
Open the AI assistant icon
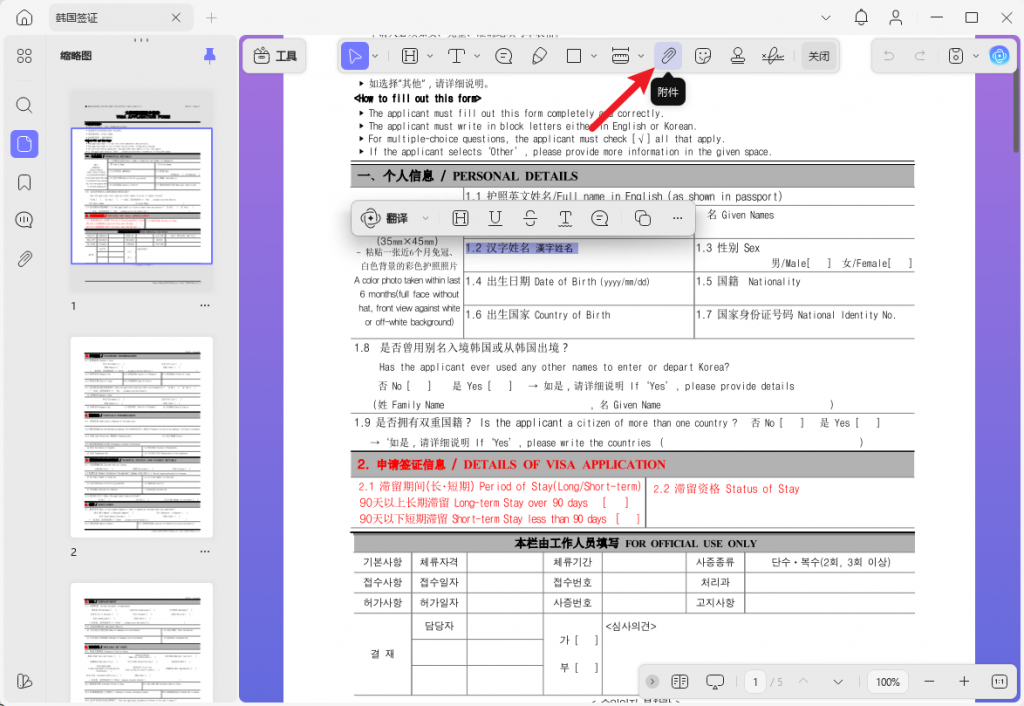click(x=999, y=56)
